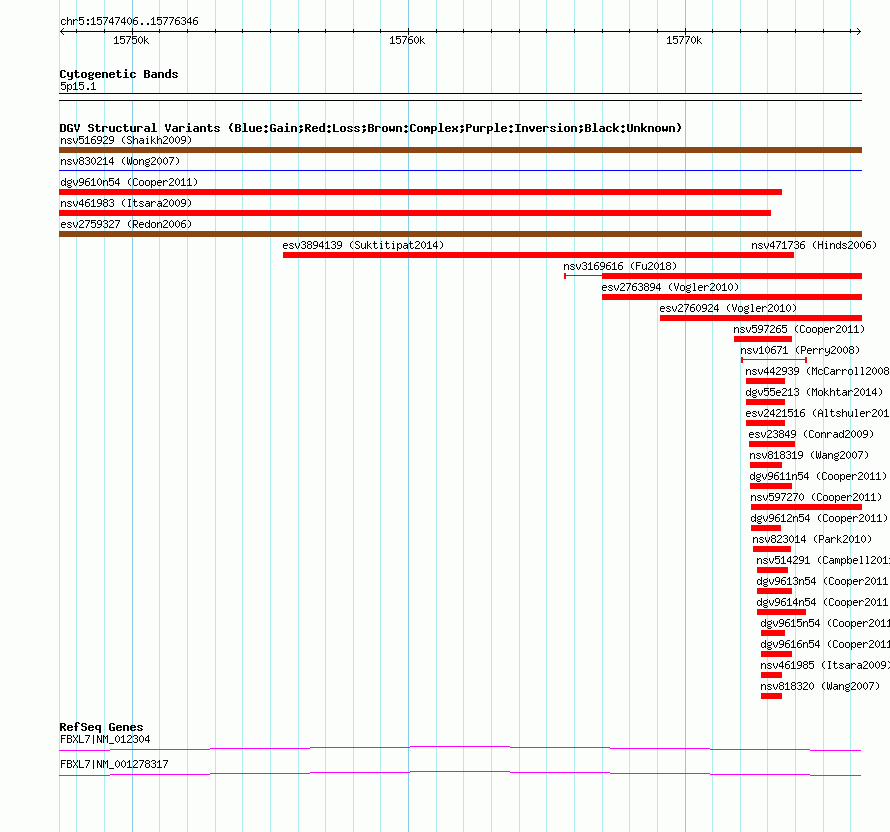Click the RefSeq Genes track title

click(101, 727)
